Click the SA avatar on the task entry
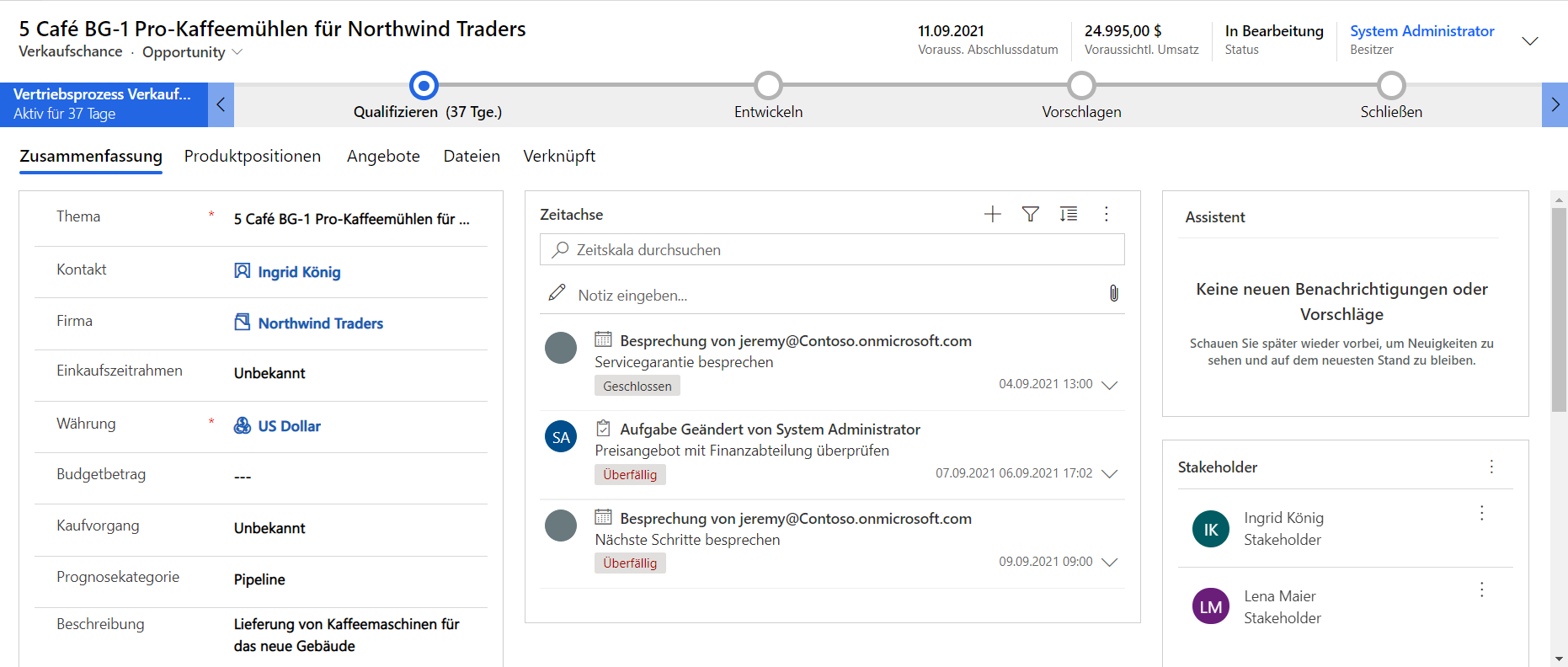 pyautogui.click(x=561, y=436)
